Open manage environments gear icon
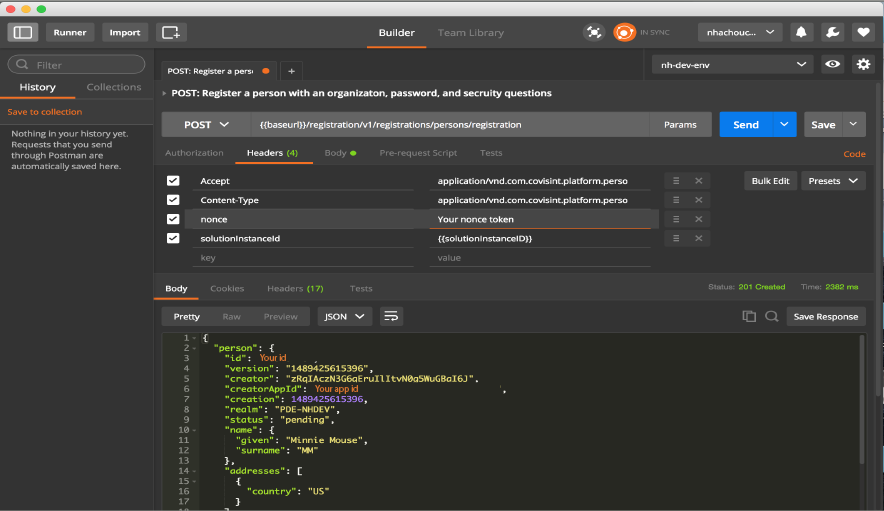Image resolution: width=884 pixels, height=511 pixels. (x=863, y=65)
